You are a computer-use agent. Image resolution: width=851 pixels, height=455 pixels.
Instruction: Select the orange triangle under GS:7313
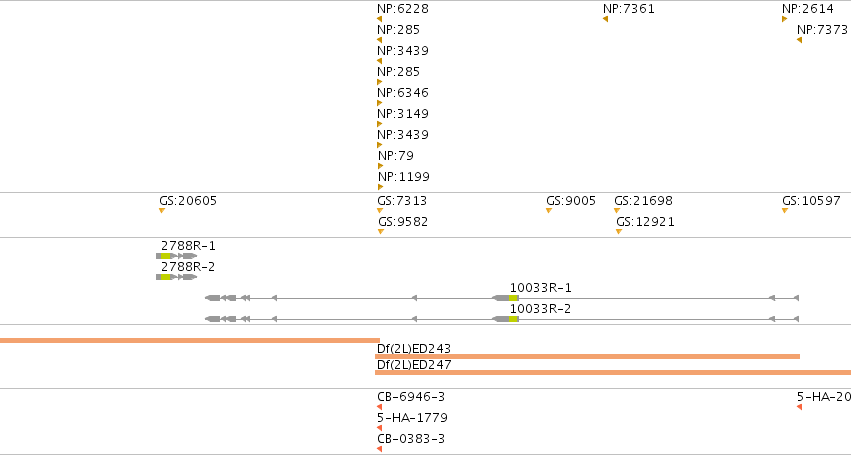point(380,211)
